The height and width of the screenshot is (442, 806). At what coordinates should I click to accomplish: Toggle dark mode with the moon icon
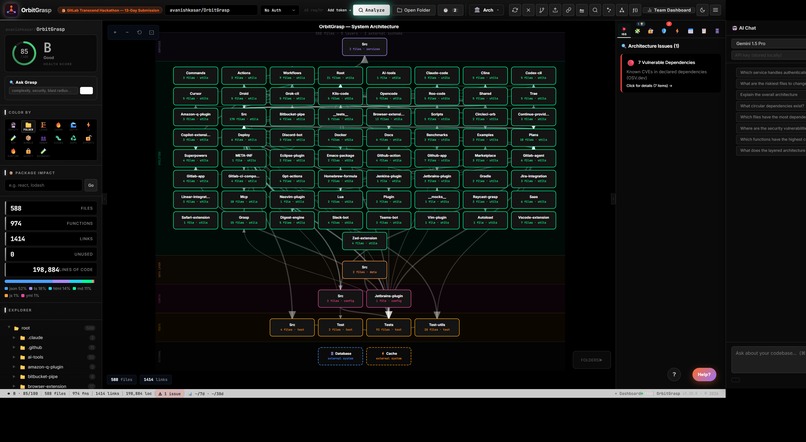702,10
